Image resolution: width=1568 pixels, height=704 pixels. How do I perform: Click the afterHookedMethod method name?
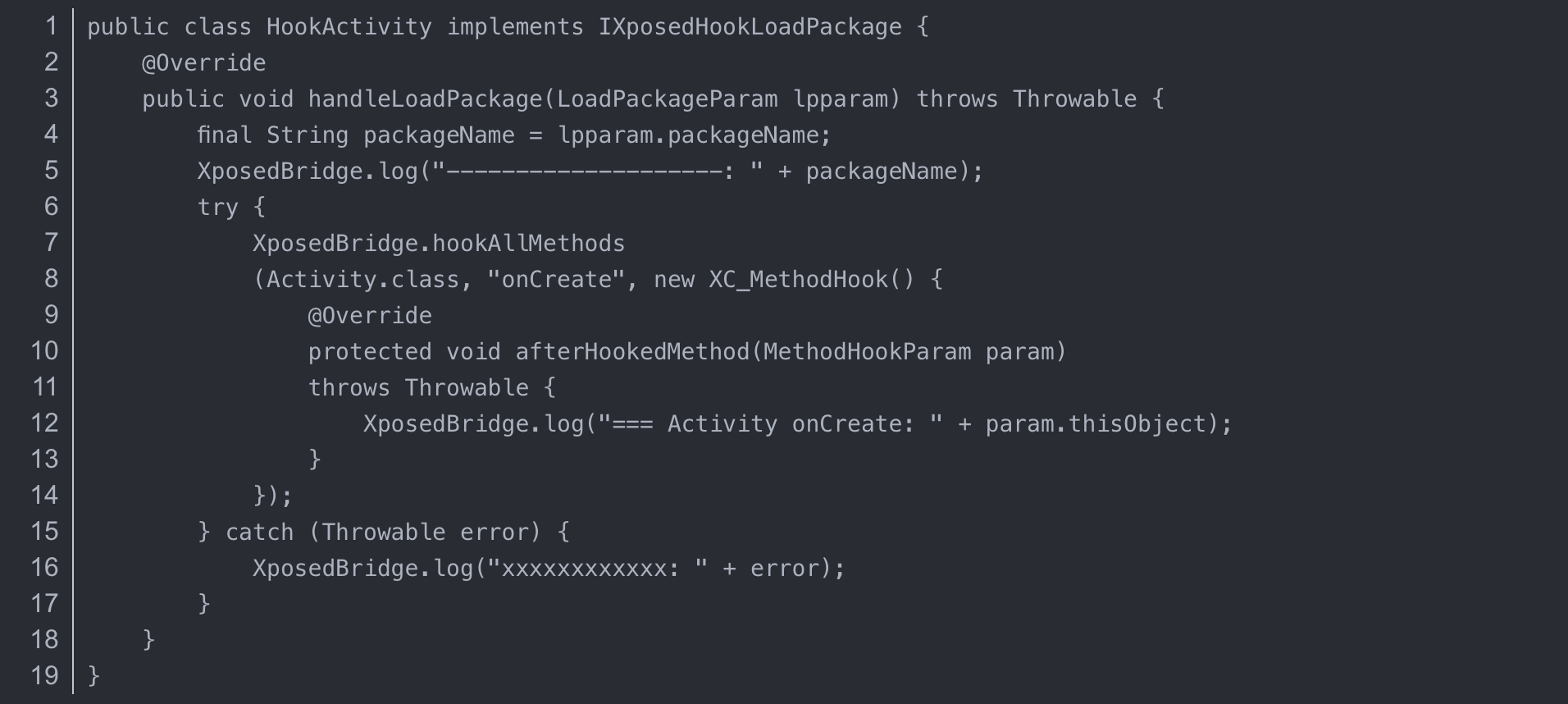click(x=631, y=352)
